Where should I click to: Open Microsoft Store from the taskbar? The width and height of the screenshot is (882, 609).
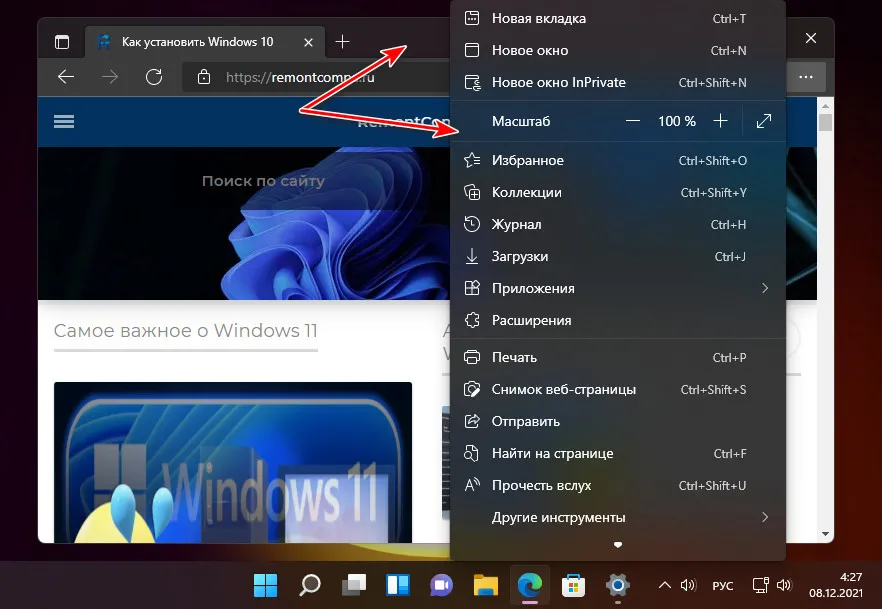pyautogui.click(x=573, y=584)
